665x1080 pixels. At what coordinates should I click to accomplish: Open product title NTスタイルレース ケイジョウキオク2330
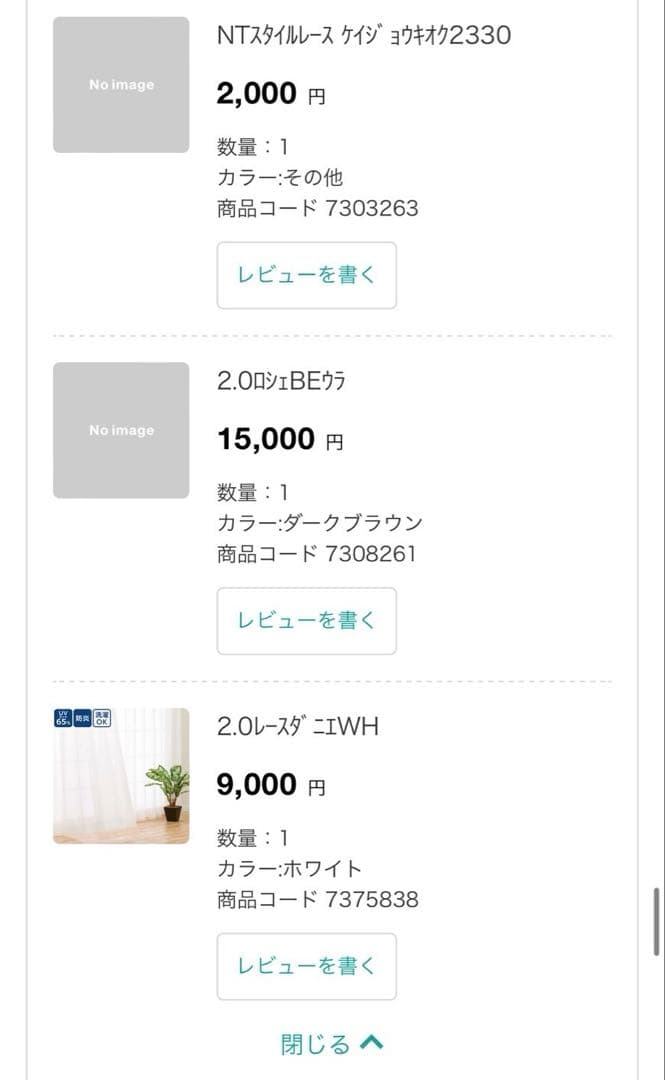(x=364, y=36)
